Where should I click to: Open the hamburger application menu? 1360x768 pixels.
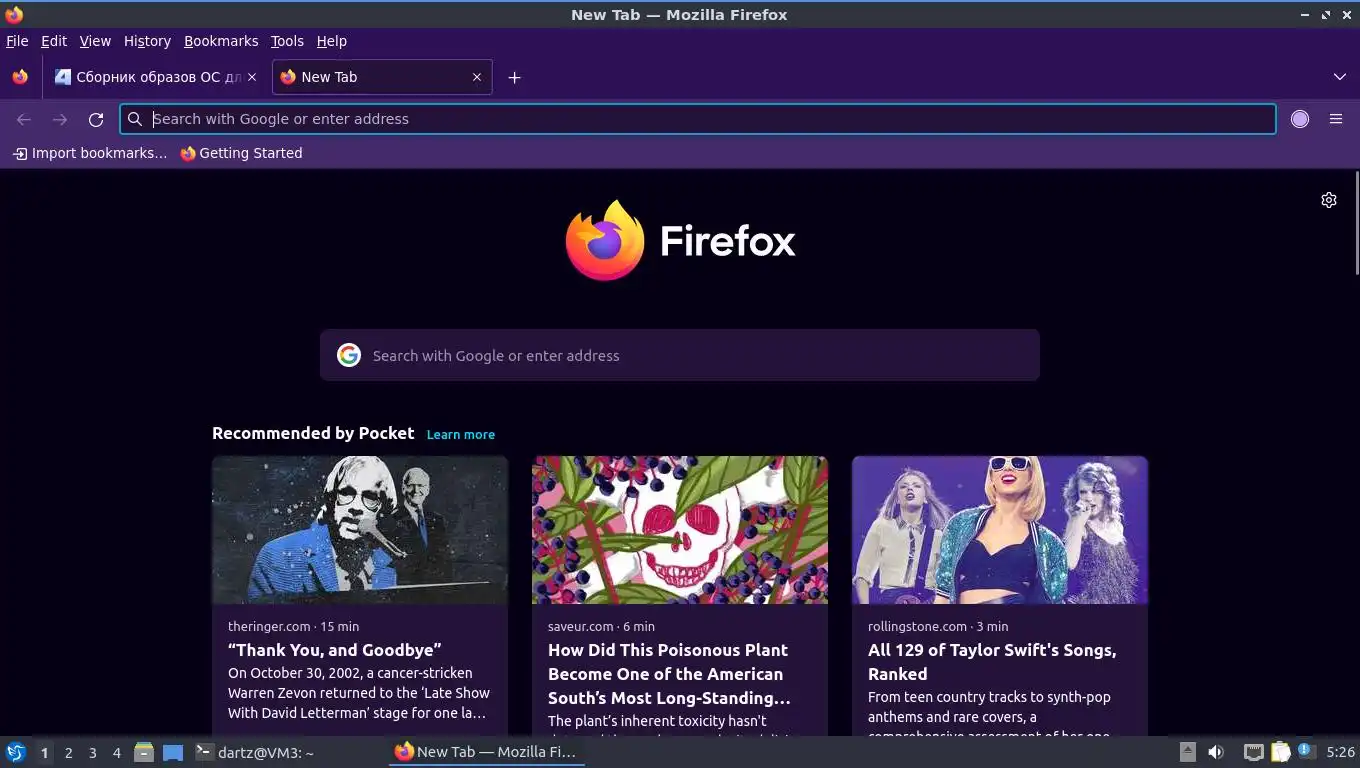coord(1336,119)
